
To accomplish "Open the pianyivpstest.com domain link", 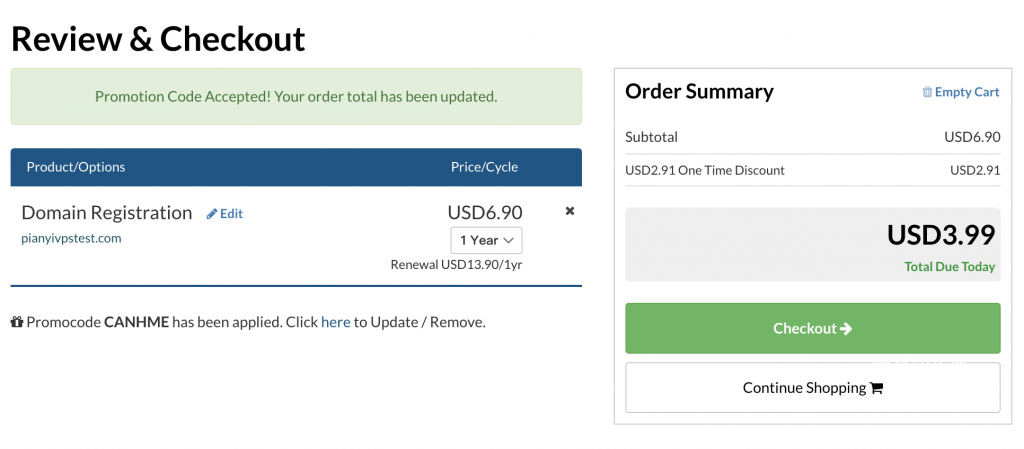I will click(71, 238).
